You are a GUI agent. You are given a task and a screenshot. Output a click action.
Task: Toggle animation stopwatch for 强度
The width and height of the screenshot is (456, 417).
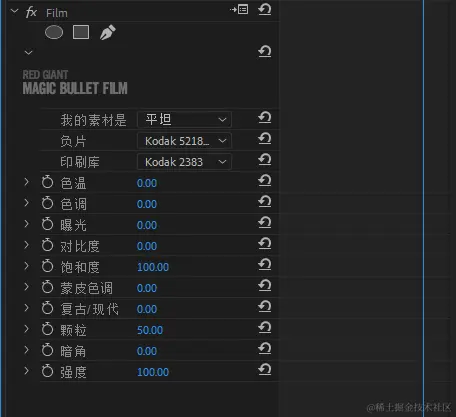[x=47, y=371]
